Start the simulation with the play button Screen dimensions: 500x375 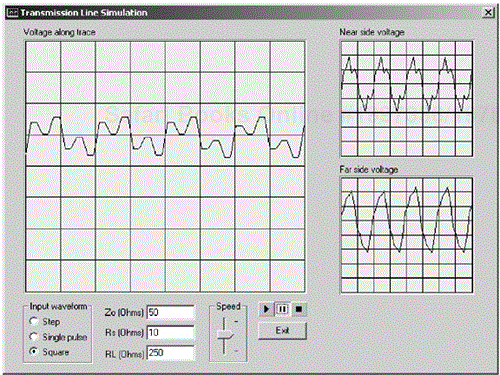266,309
